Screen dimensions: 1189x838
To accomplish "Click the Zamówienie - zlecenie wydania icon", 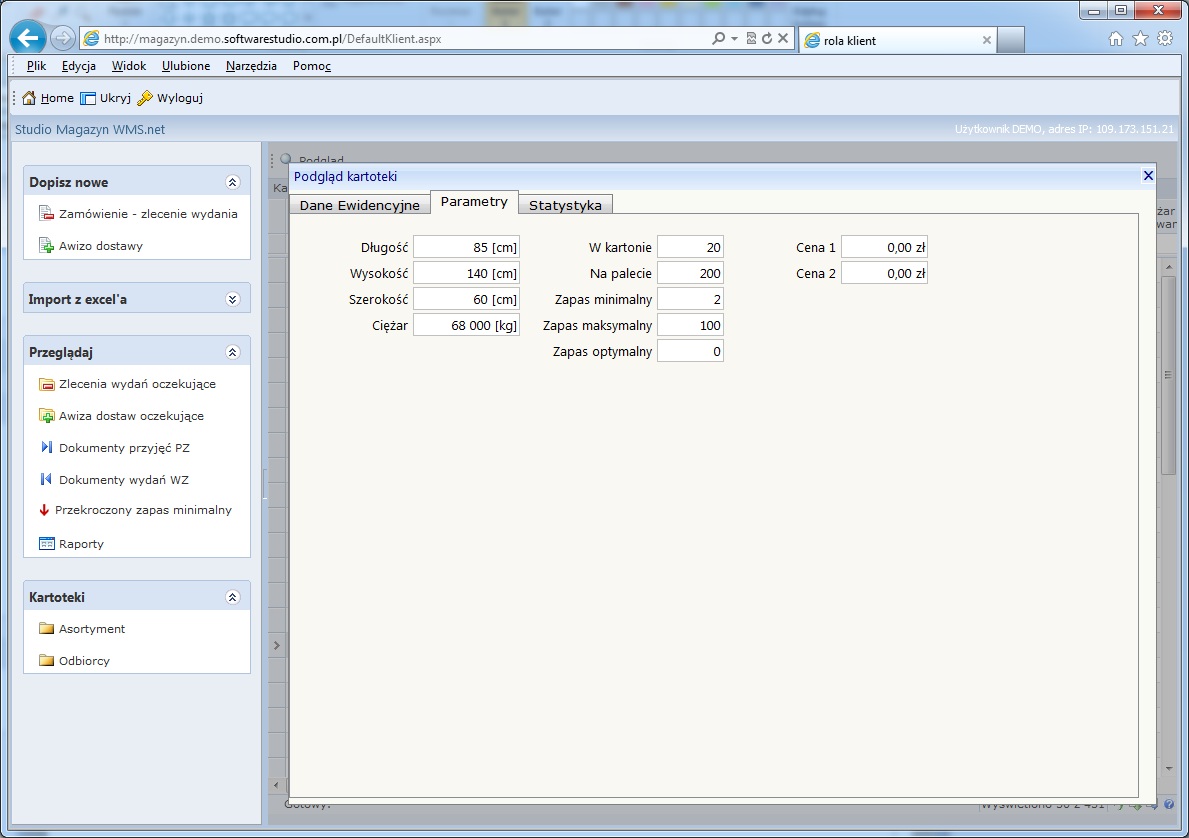I will coord(46,214).
